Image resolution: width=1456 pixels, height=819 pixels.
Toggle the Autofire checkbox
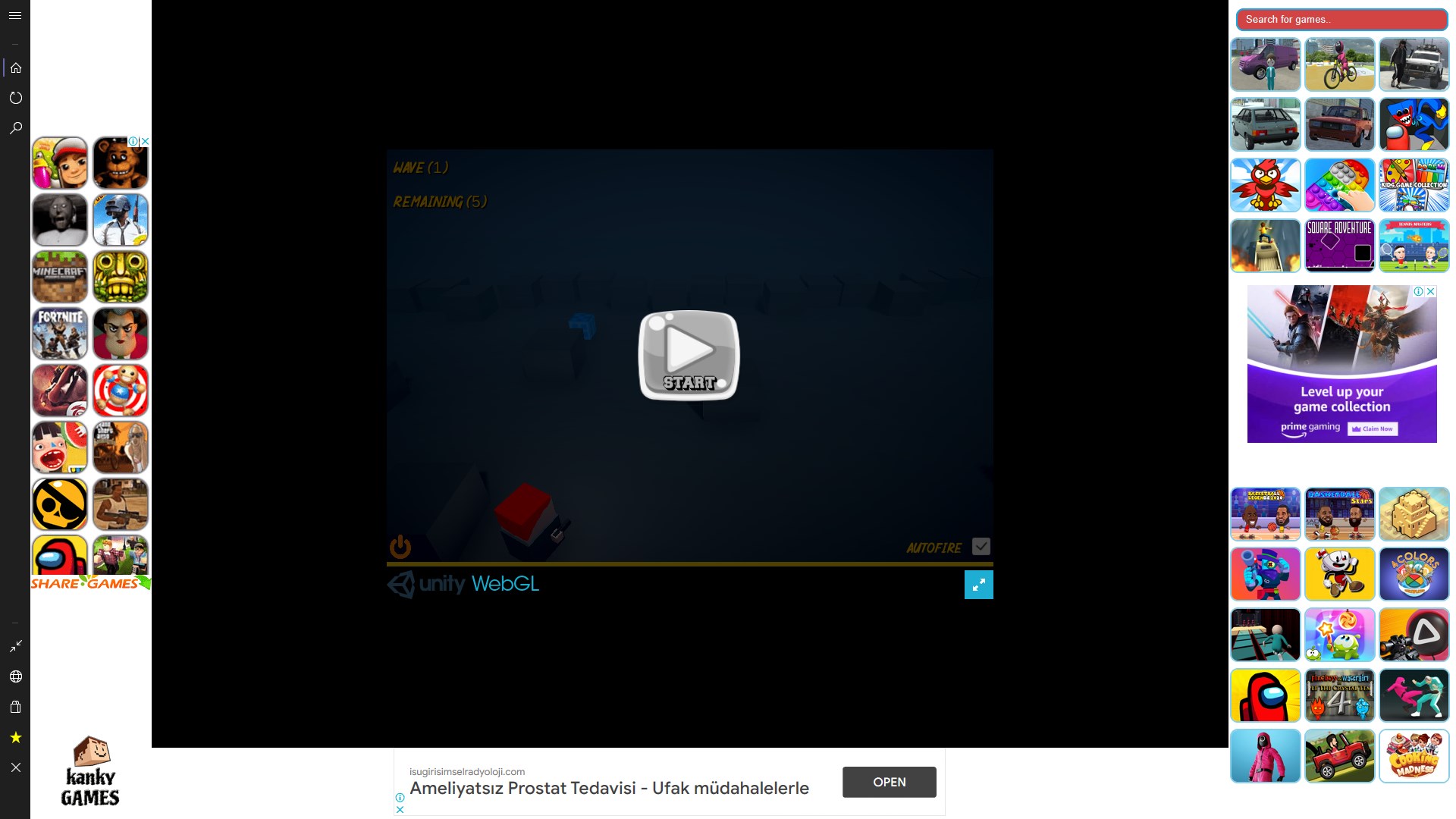pyautogui.click(x=981, y=547)
